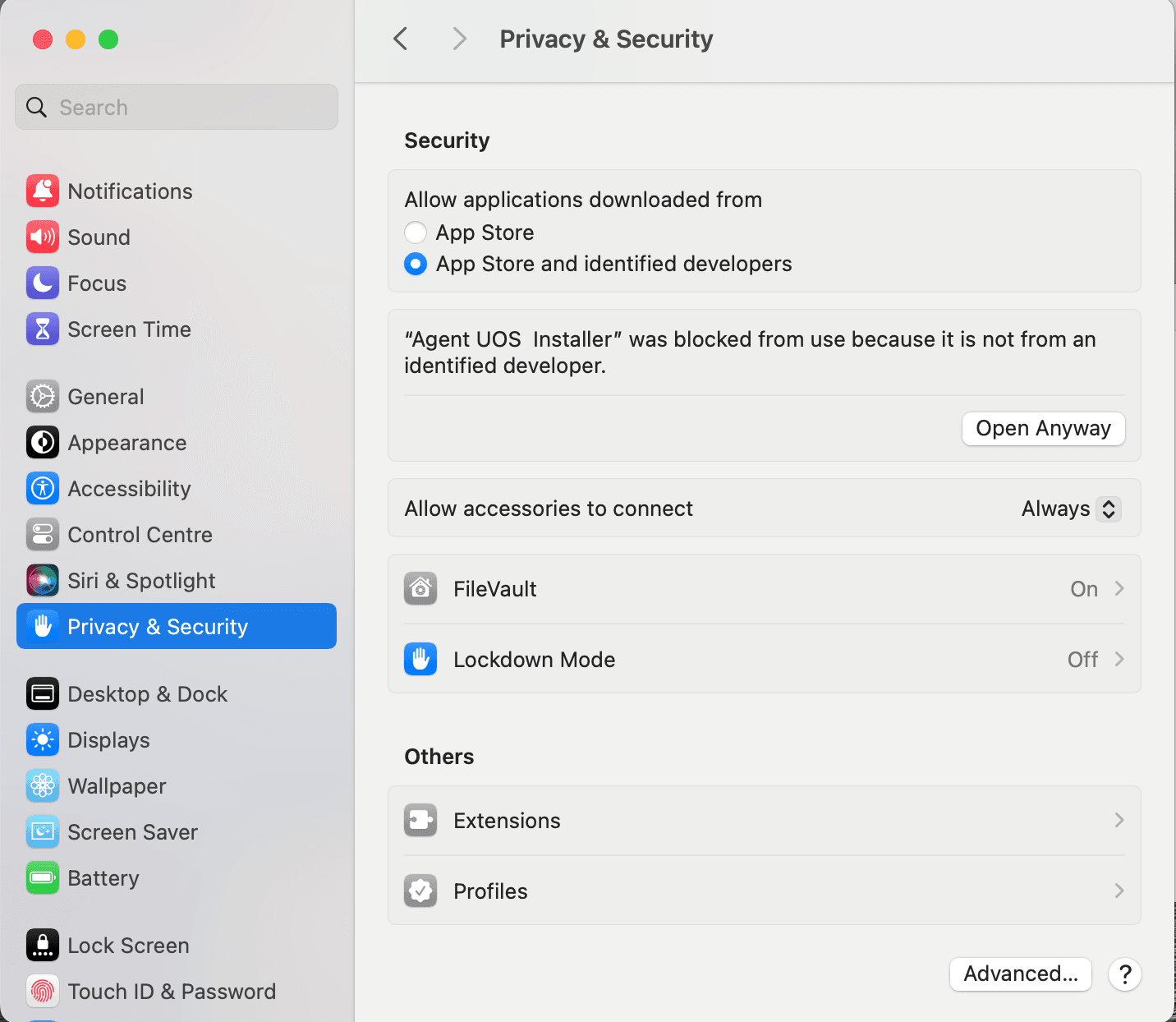
Task: Click the 'Always' value text
Action: click(1055, 509)
